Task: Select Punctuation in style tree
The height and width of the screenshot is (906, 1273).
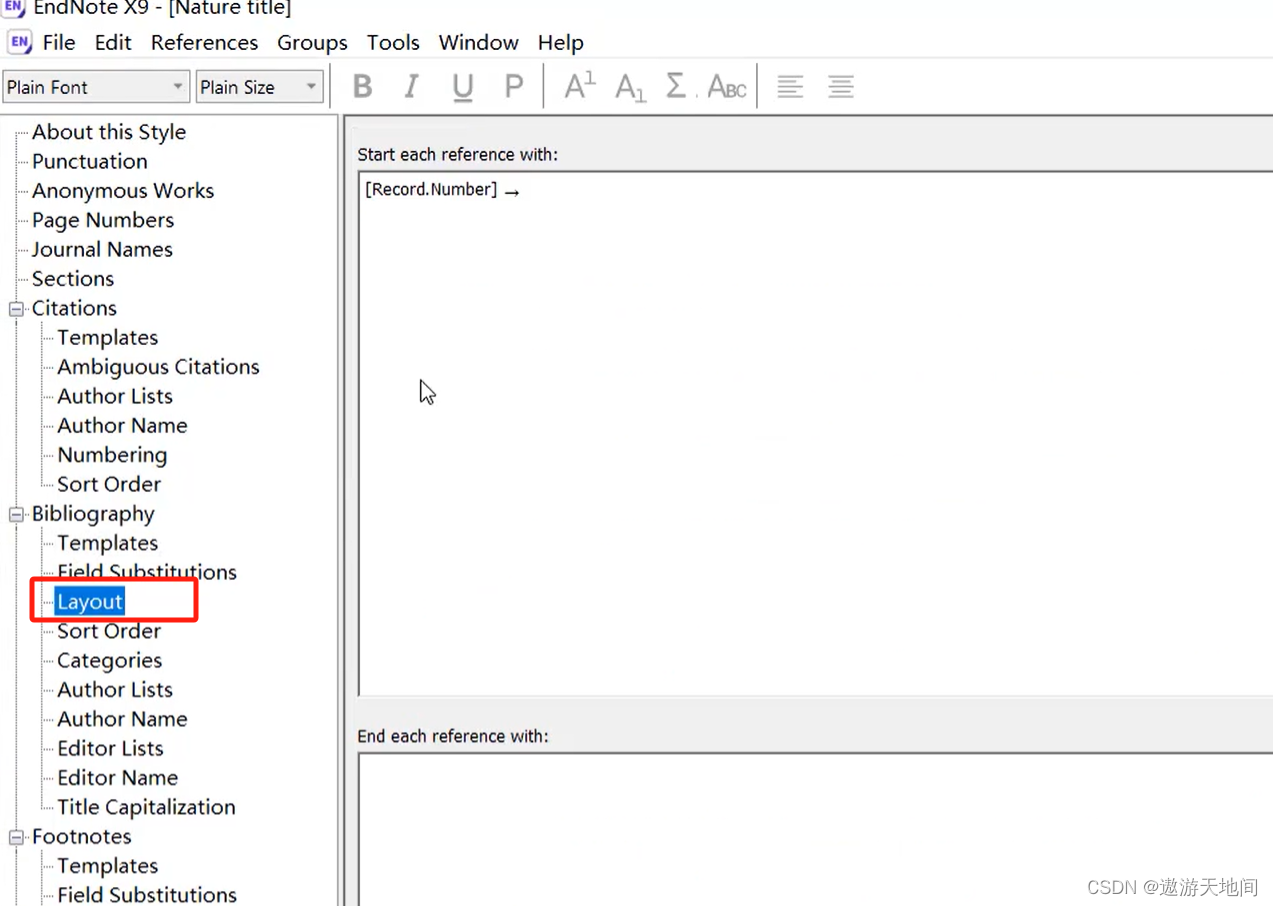Action: click(x=90, y=161)
